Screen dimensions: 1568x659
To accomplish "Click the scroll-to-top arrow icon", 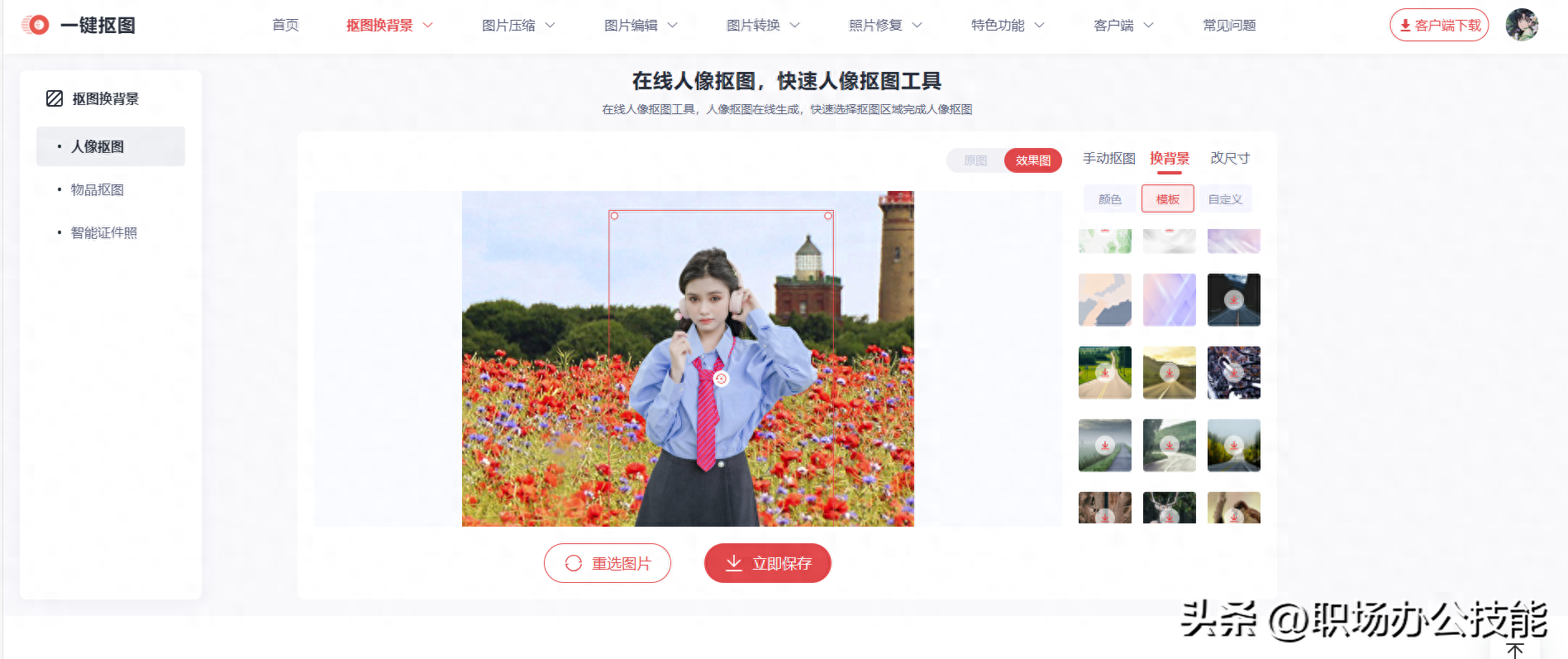I will click(x=1515, y=651).
